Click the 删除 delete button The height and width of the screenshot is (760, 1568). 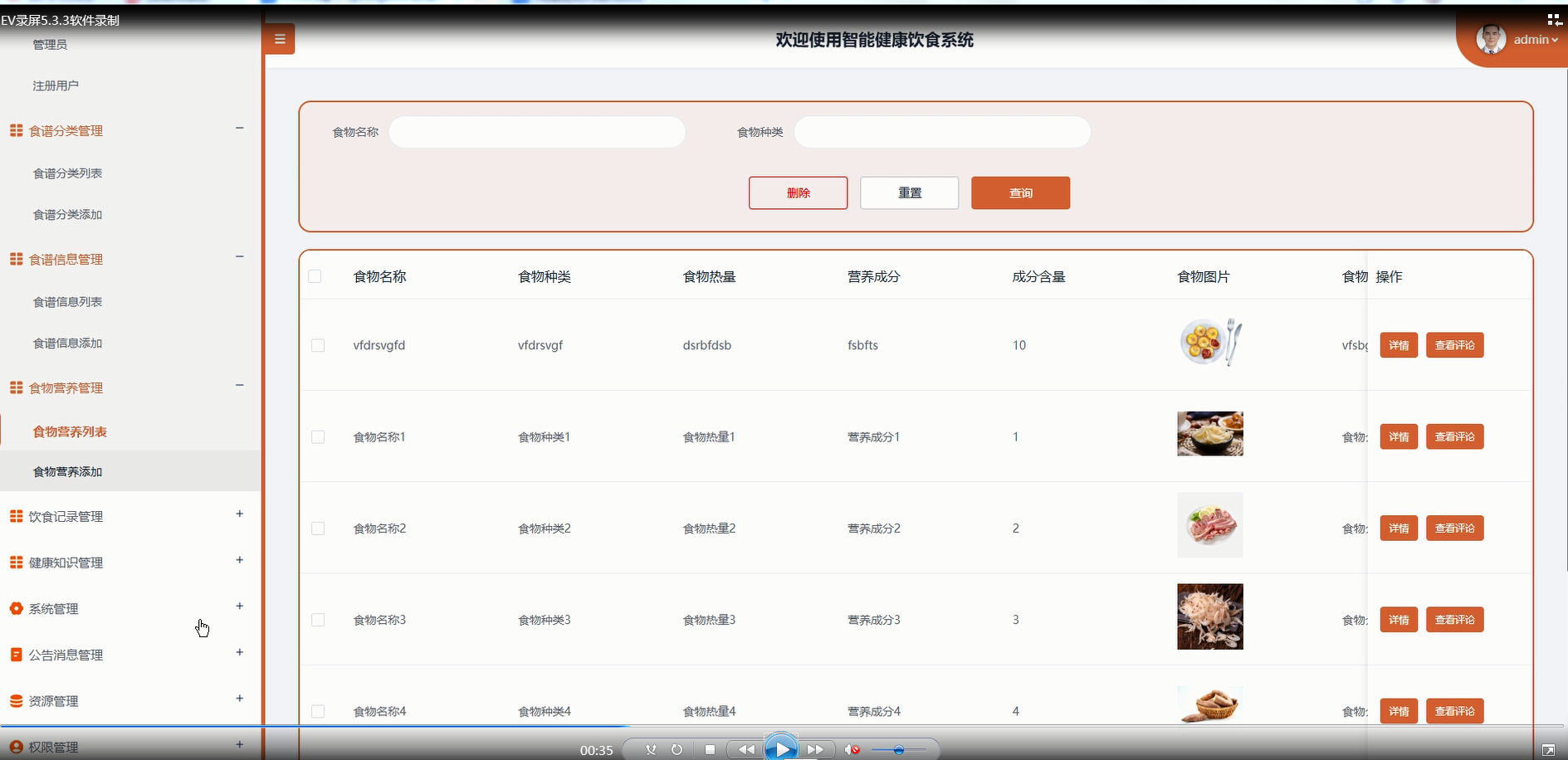pos(798,192)
